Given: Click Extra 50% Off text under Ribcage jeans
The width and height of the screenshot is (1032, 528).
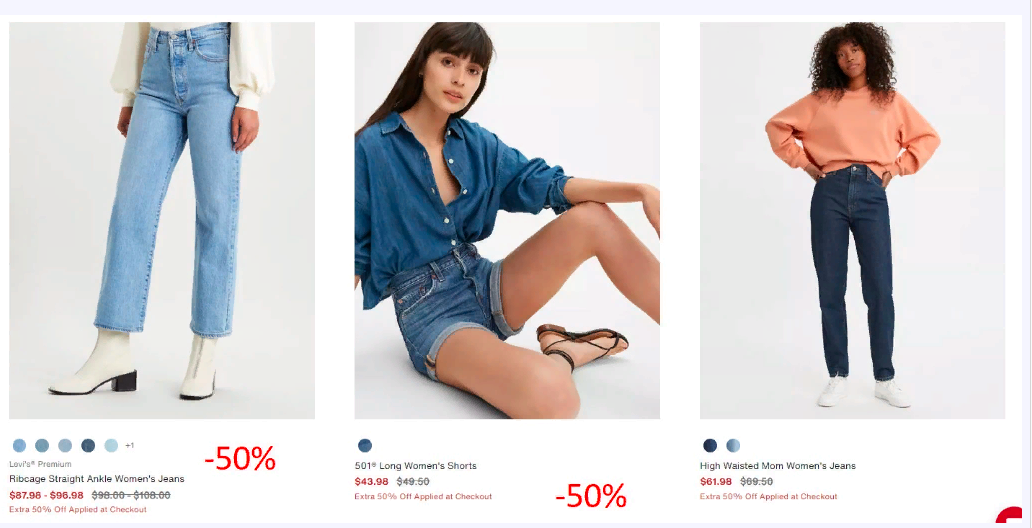Looking at the screenshot, I should 78,510.
